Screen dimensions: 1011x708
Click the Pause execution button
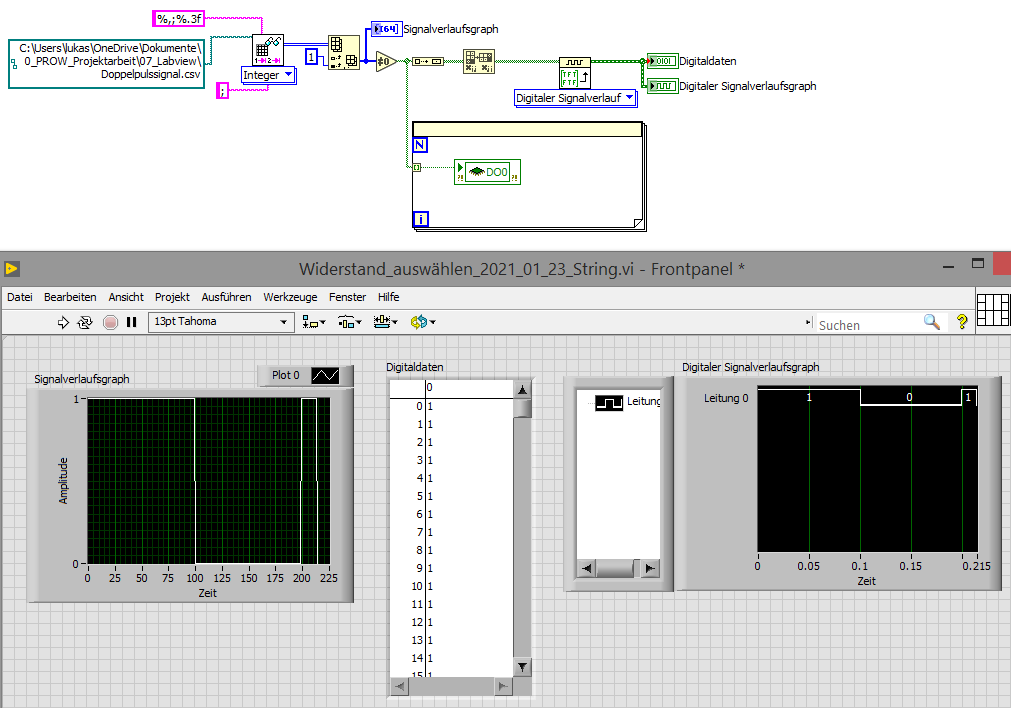[x=131, y=322]
